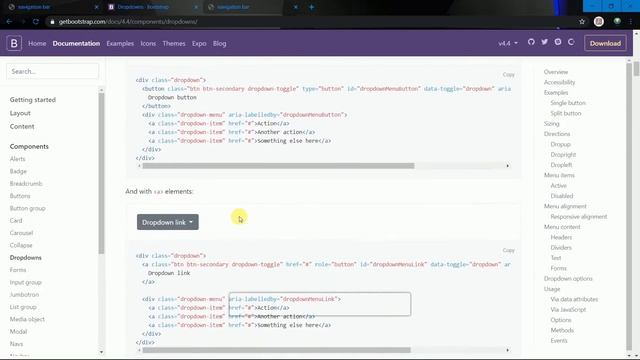640x360 pixels.
Task: Open Examples in navbar
Action: pyautogui.click(x=120, y=43)
